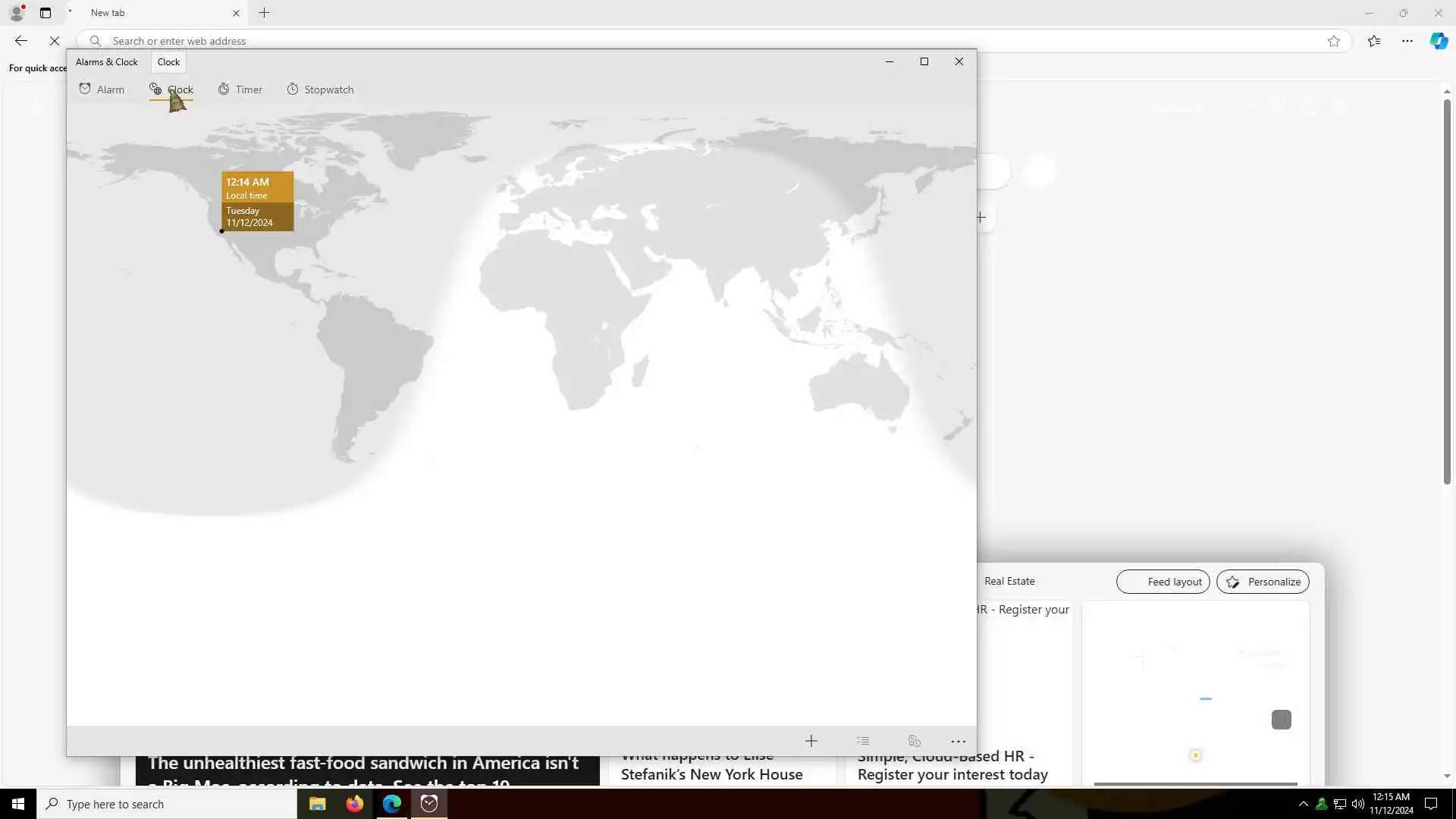This screenshot has height=819, width=1456.
Task: Click the Edge icon in taskbar
Action: (392, 804)
